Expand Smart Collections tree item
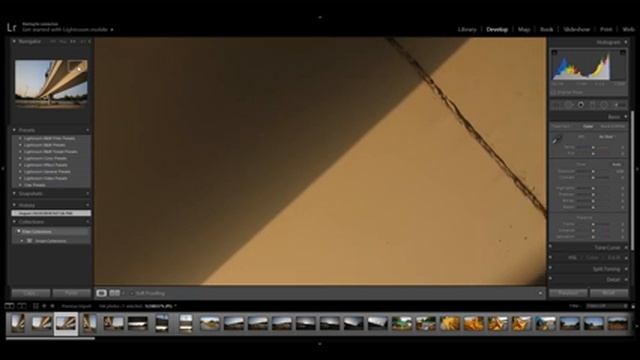This screenshot has width=640, height=360. tap(22, 241)
